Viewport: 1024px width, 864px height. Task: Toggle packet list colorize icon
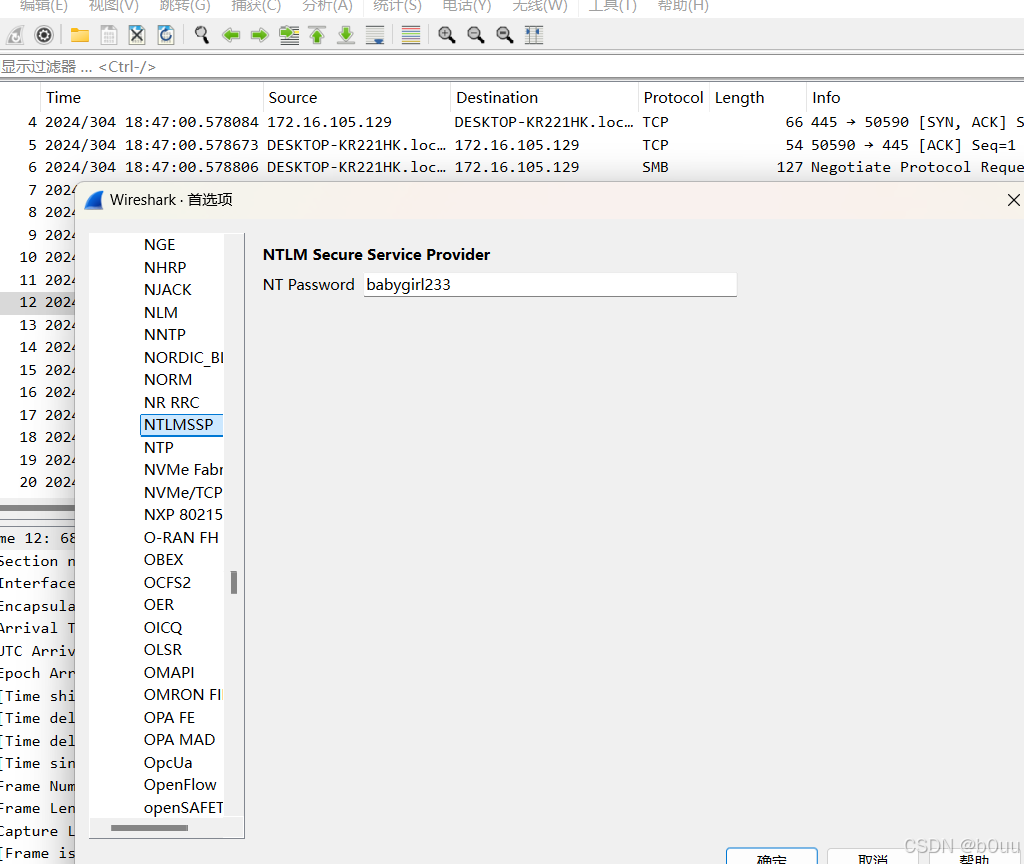pyautogui.click(x=411, y=35)
